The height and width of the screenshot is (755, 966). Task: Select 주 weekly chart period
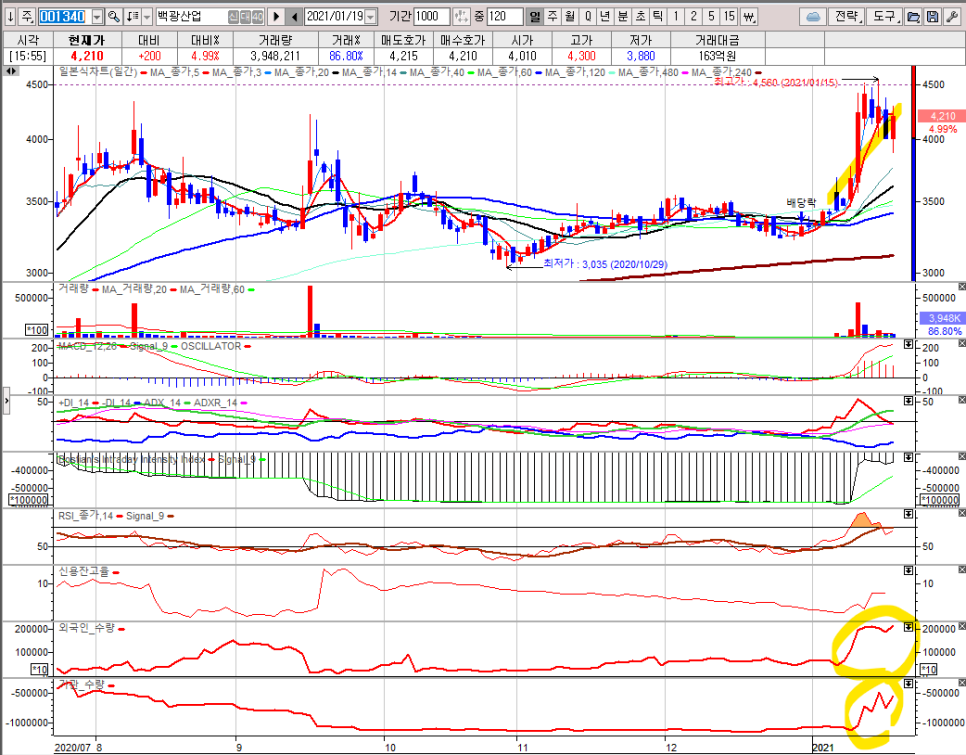[x=553, y=16]
